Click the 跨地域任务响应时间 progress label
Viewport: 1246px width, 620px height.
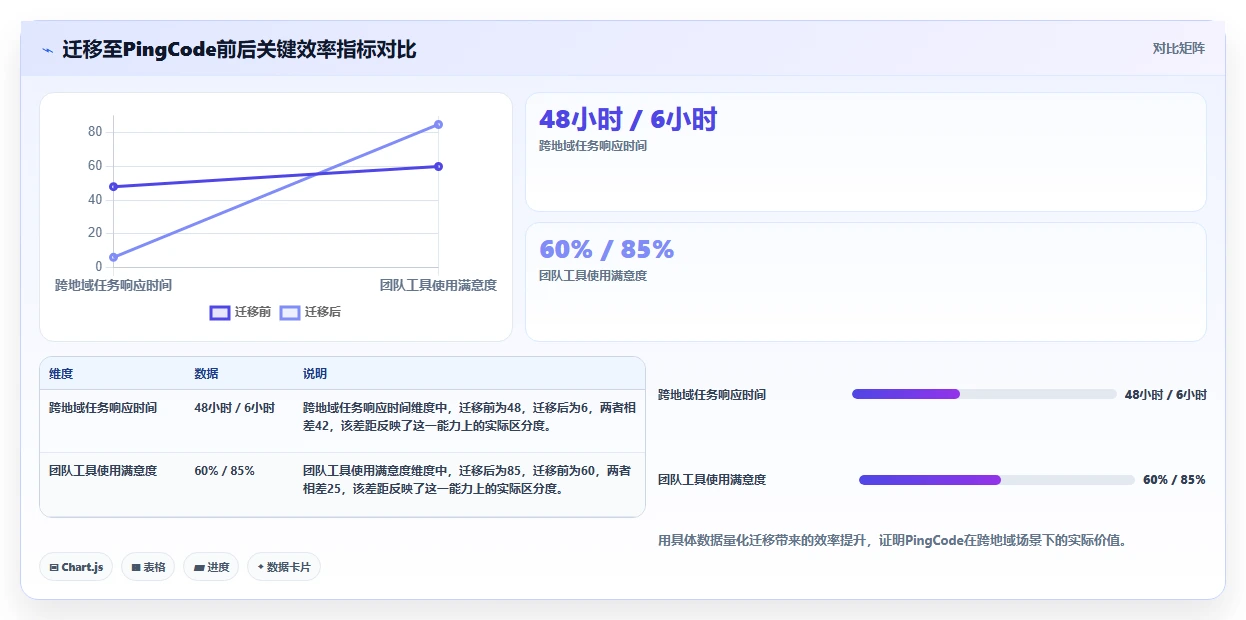pos(712,395)
